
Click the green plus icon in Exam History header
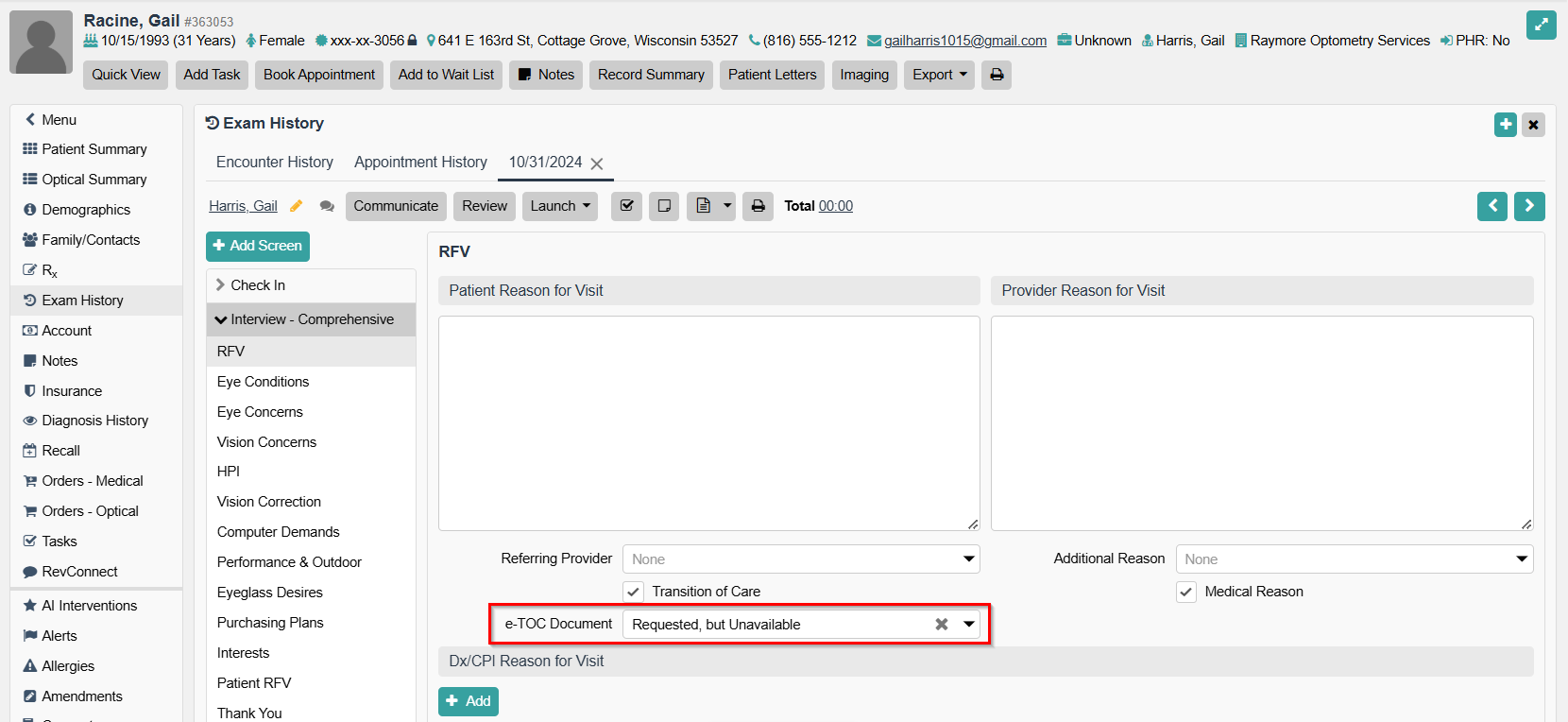pyautogui.click(x=1506, y=124)
